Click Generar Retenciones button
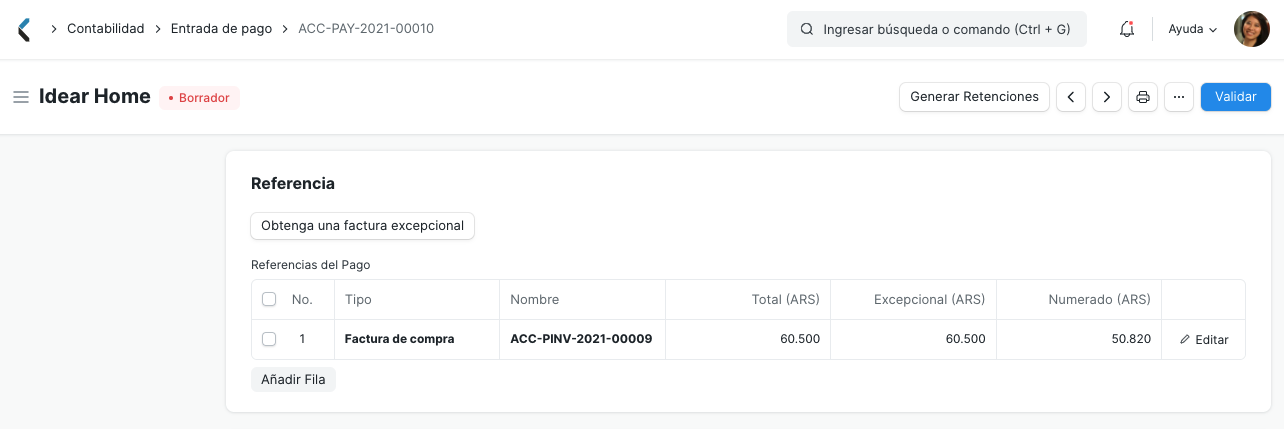The image size is (1284, 429). coord(974,97)
